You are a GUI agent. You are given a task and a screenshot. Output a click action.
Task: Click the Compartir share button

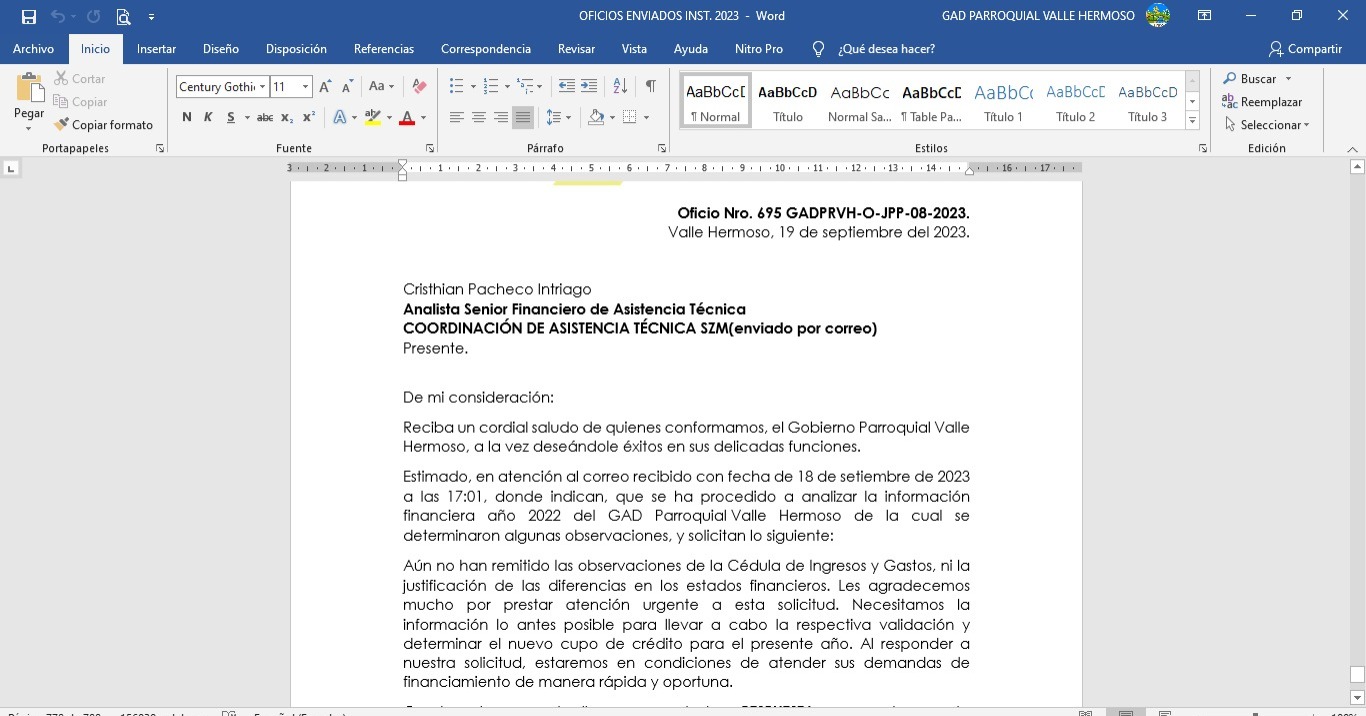1304,49
